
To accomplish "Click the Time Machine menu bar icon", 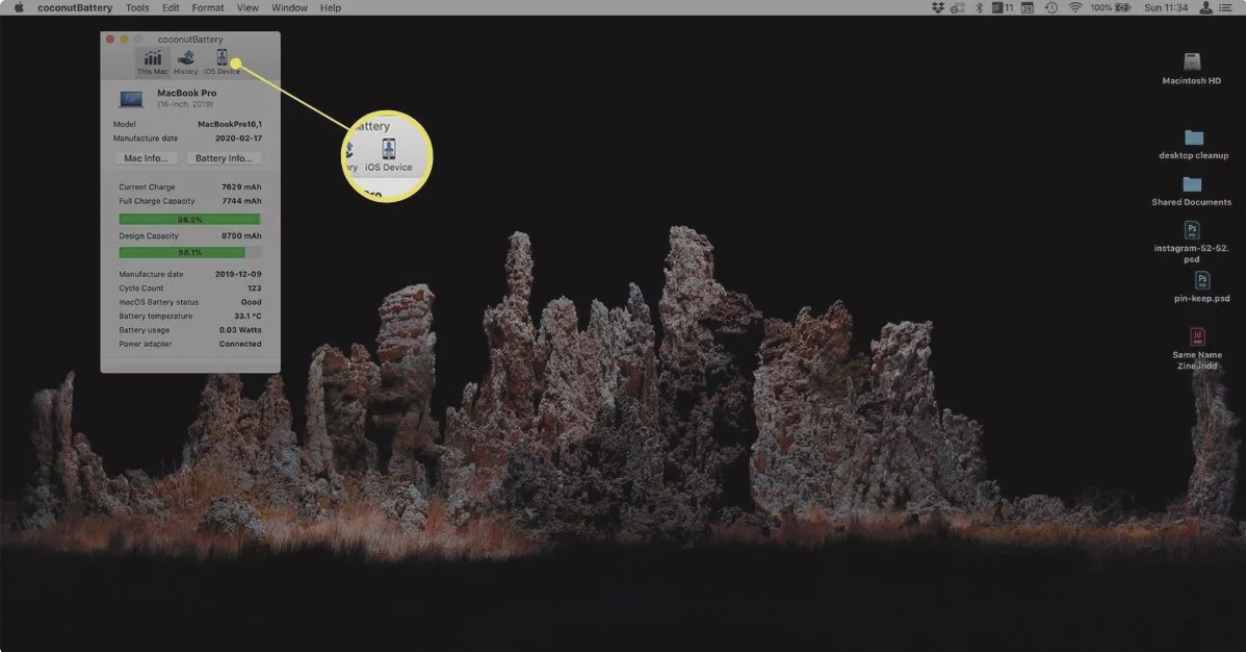I will 1051,8.
